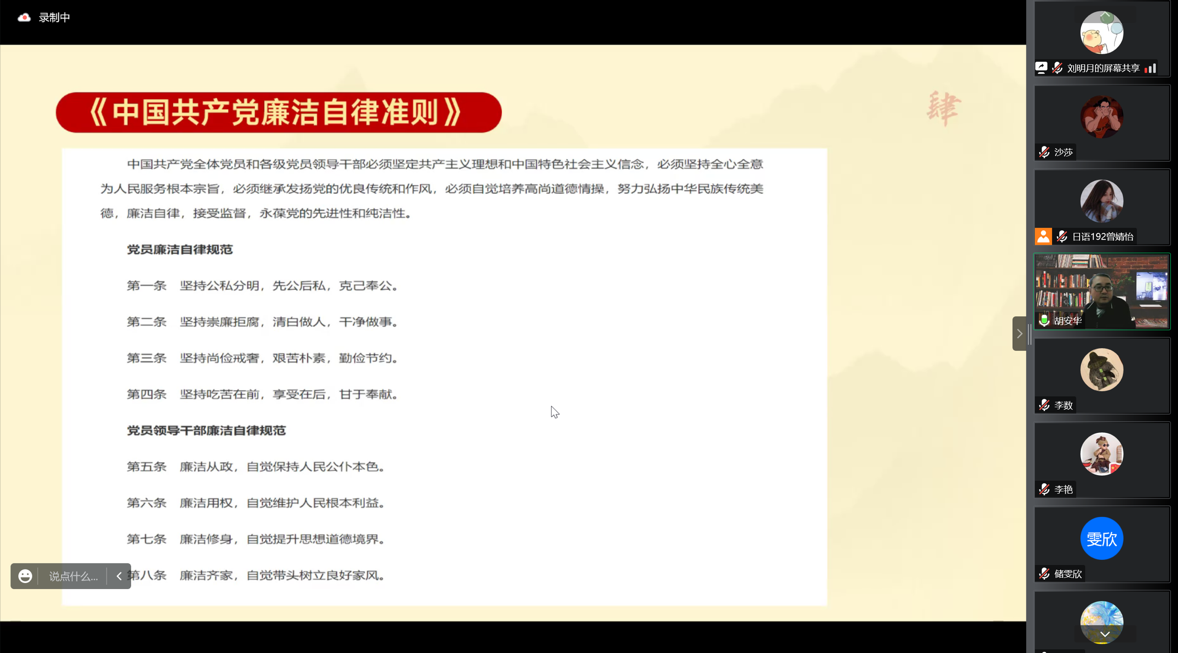Select 胡安华's highlighted video tile
The height and width of the screenshot is (653, 1178).
click(1102, 291)
